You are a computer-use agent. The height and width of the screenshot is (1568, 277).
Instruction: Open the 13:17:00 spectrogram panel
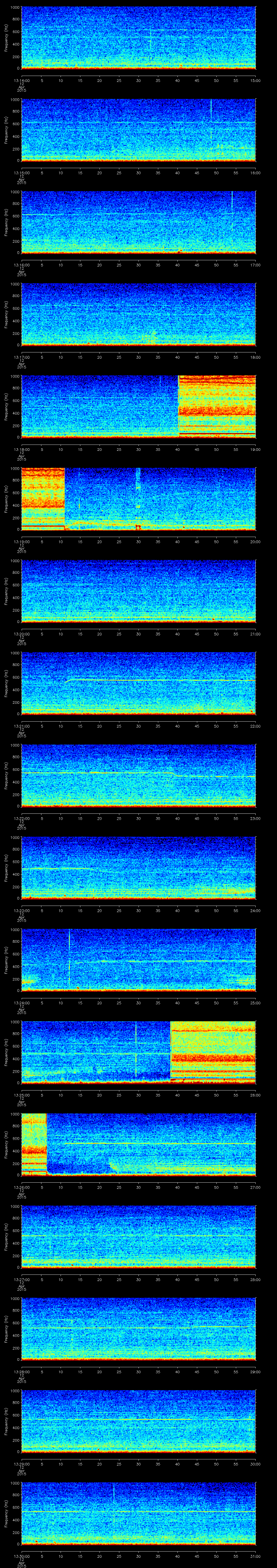pos(138,313)
